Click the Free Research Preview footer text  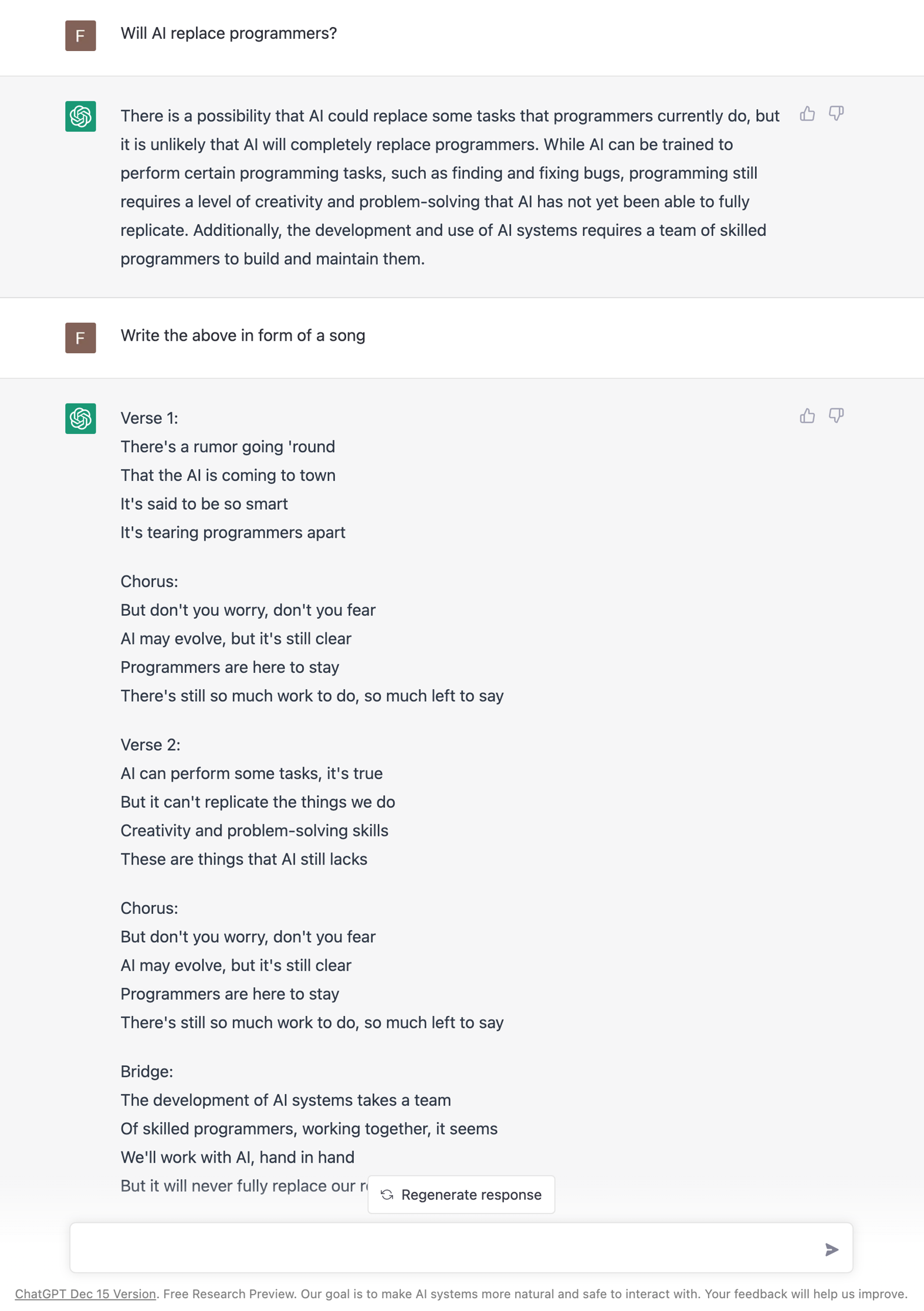tap(229, 1293)
